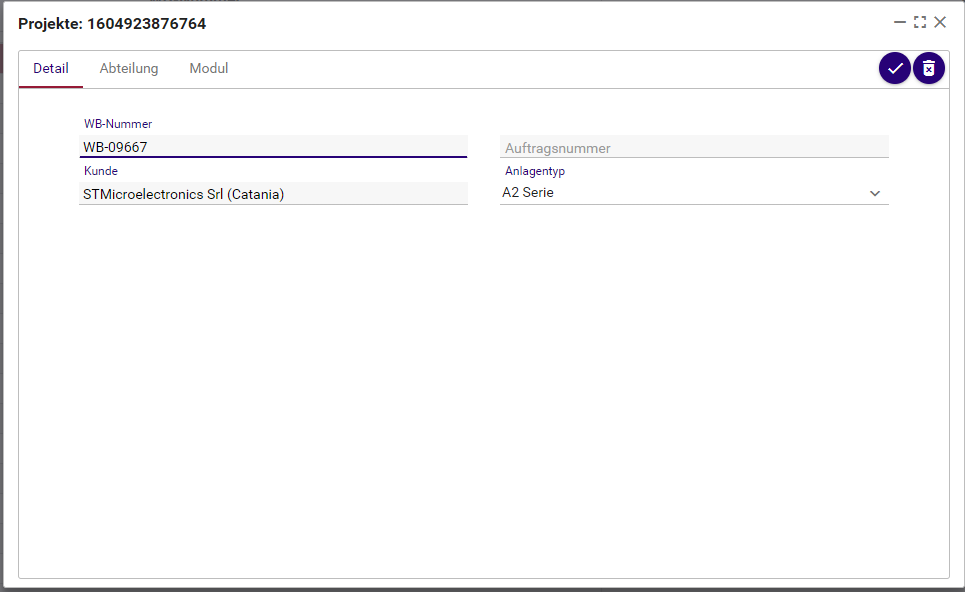Screen dimensions: 965x592
Task: Confirm changes with the checkmark button
Action: (x=894, y=68)
